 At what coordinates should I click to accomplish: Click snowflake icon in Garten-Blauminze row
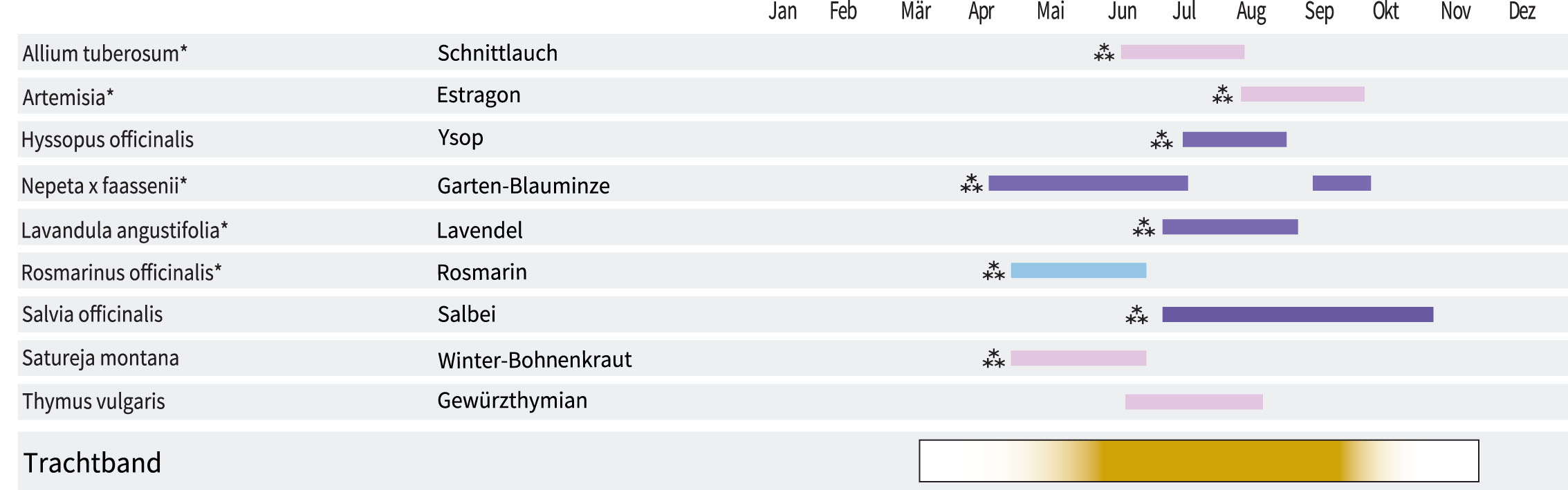pyautogui.click(x=971, y=183)
